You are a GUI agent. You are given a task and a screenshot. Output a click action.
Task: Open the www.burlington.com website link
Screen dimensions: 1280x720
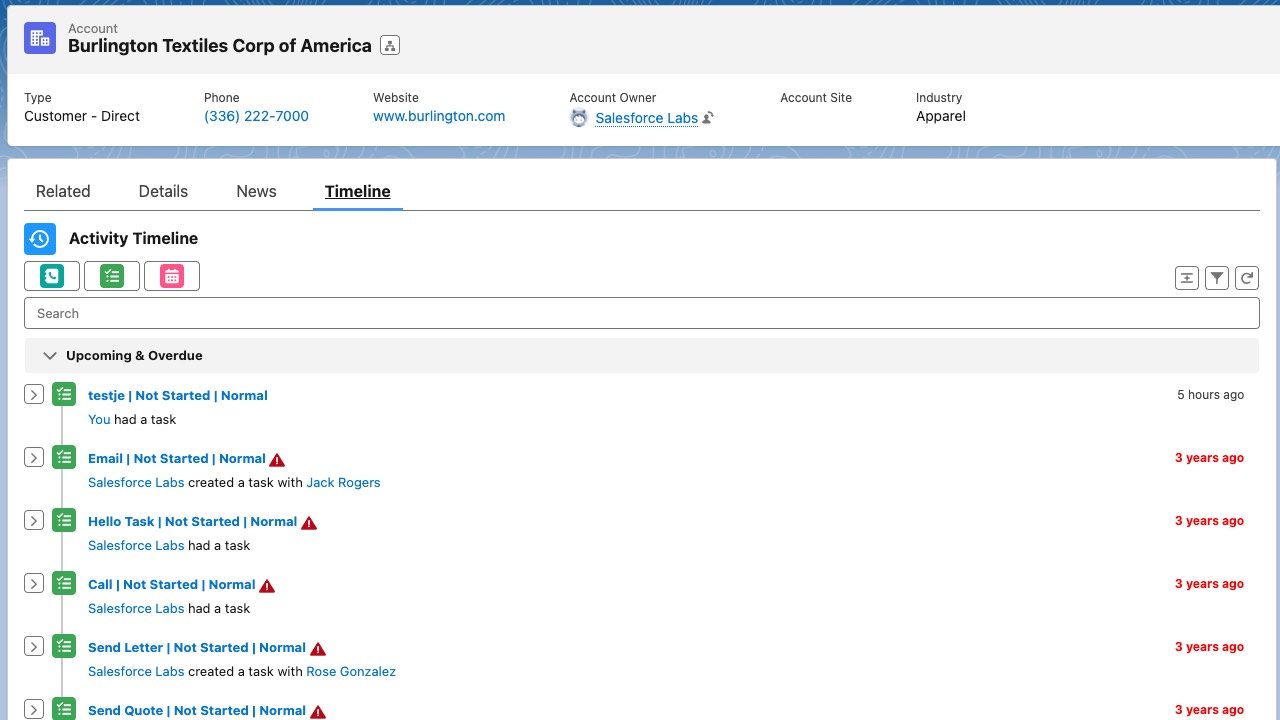(439, 116)
